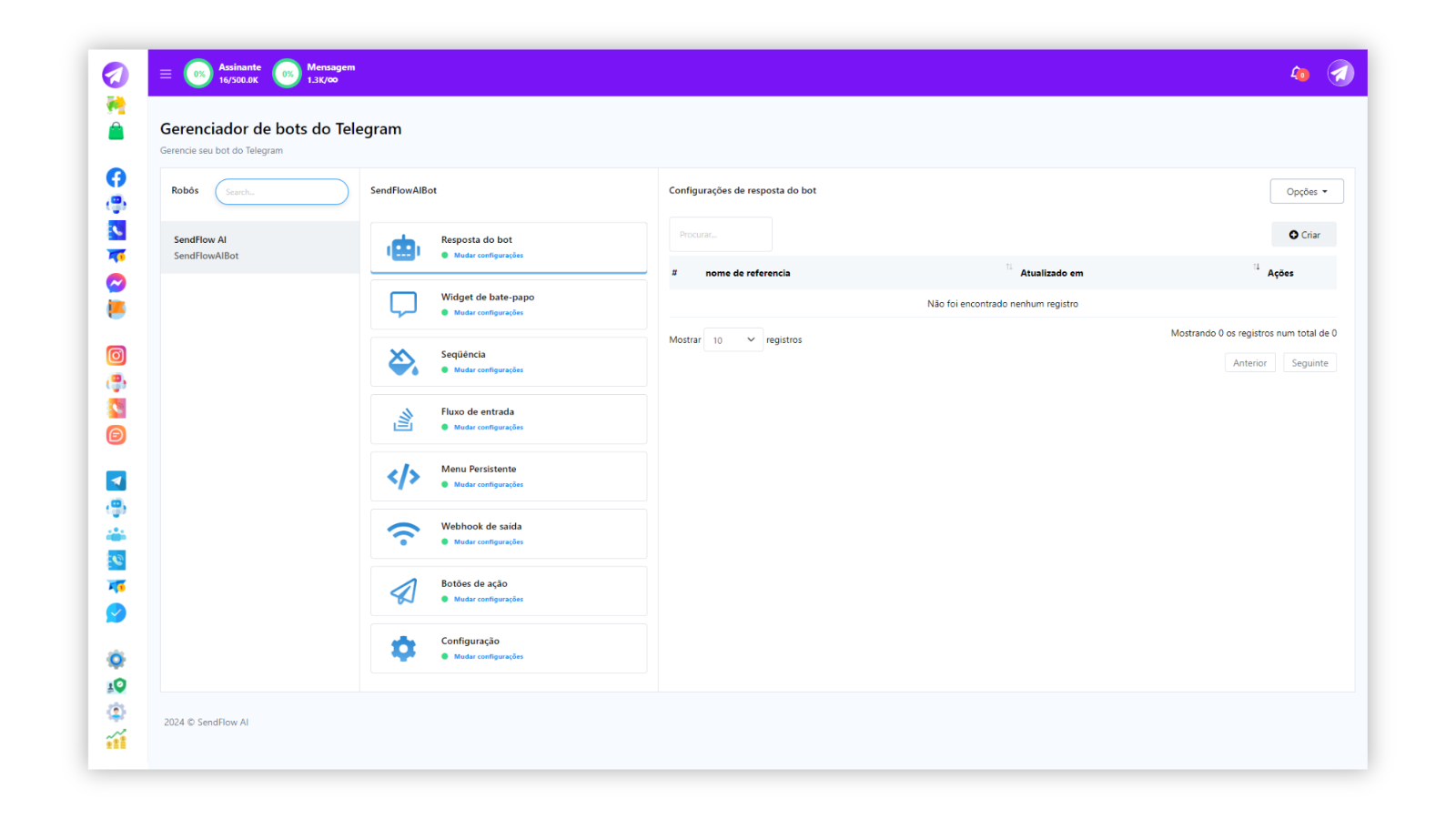Open the puzzle pieces add-ons icon
Screen dimensions: 1456x819
click(x=116, y=105)
